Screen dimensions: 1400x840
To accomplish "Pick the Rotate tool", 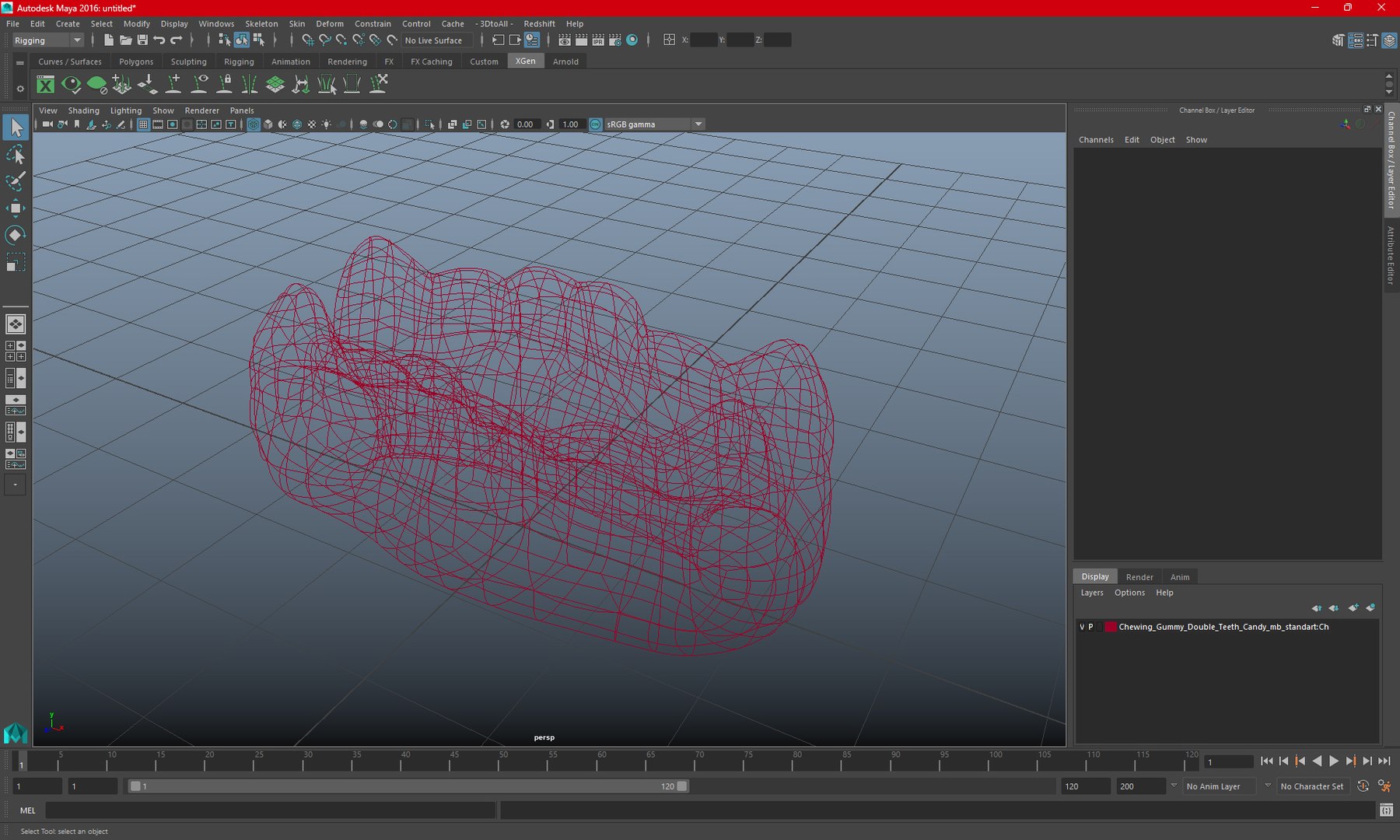I will coord(15,235).
